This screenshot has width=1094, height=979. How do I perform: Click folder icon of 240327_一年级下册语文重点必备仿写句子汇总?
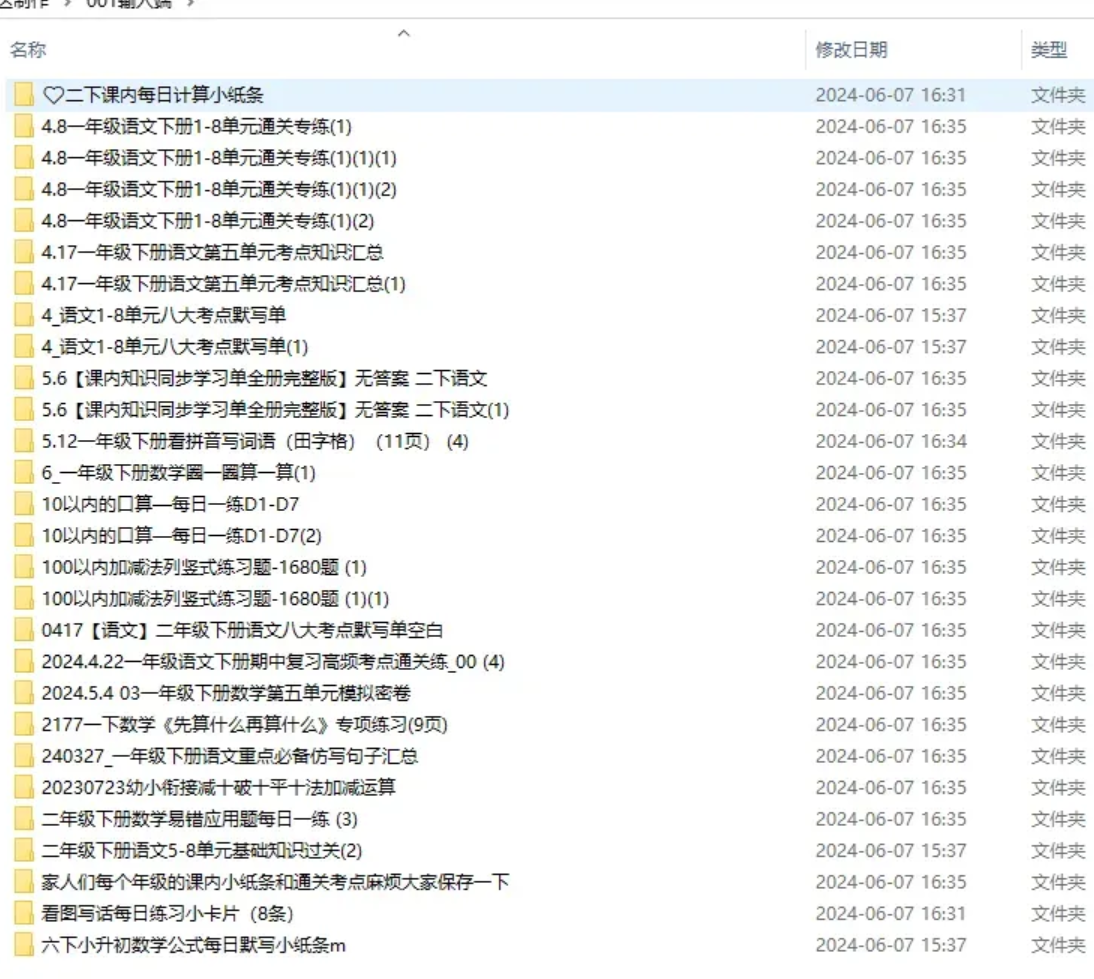[24, 756]
